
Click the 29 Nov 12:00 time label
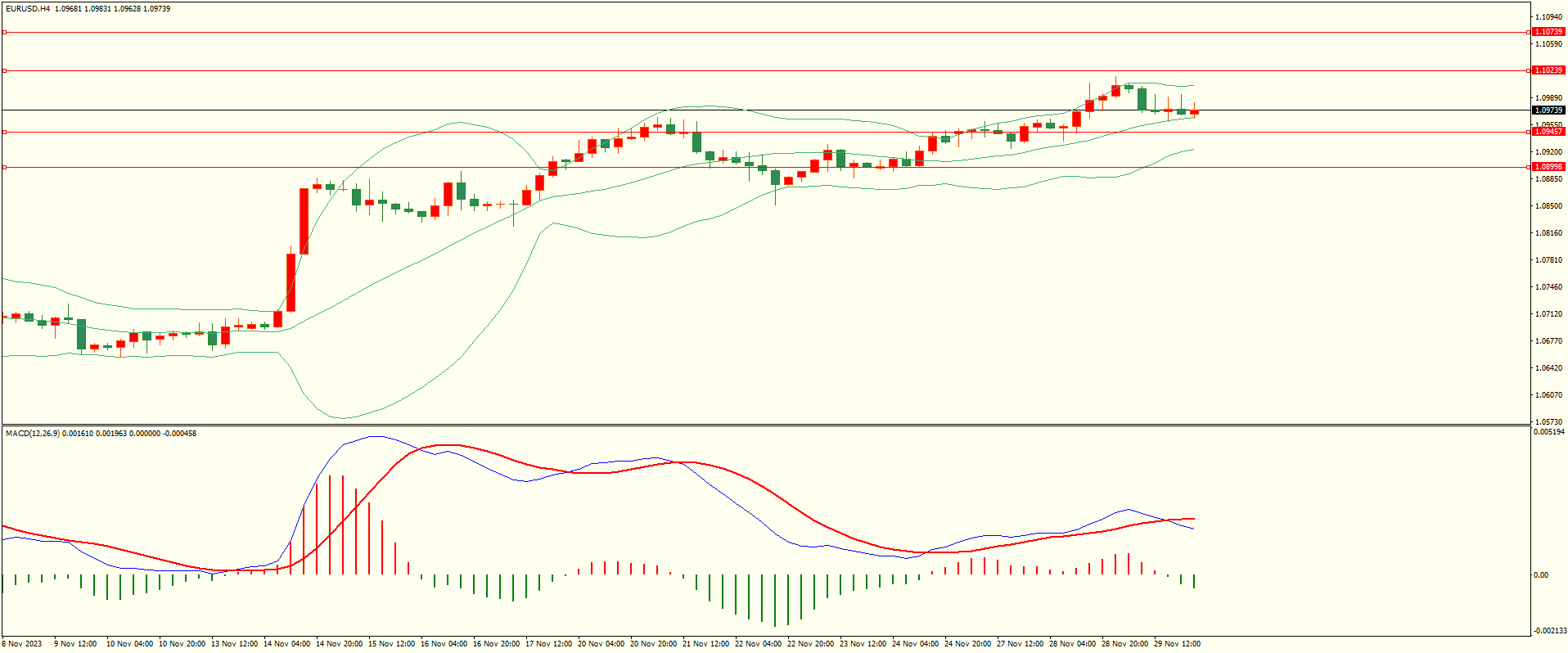[1177, 643]
